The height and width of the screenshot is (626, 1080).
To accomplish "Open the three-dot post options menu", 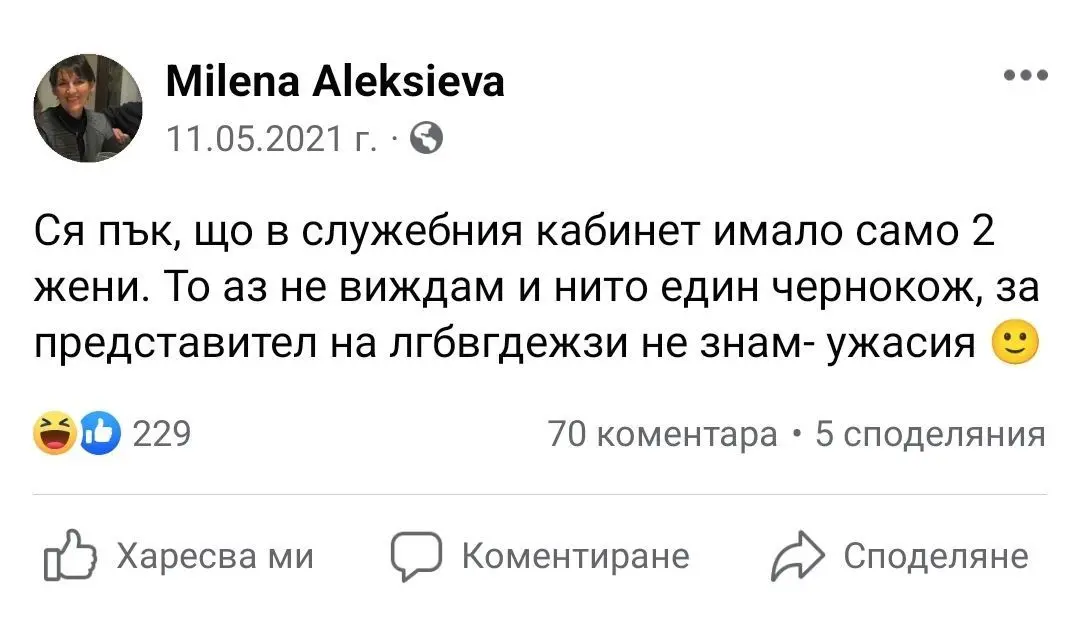I will 1027,76.
